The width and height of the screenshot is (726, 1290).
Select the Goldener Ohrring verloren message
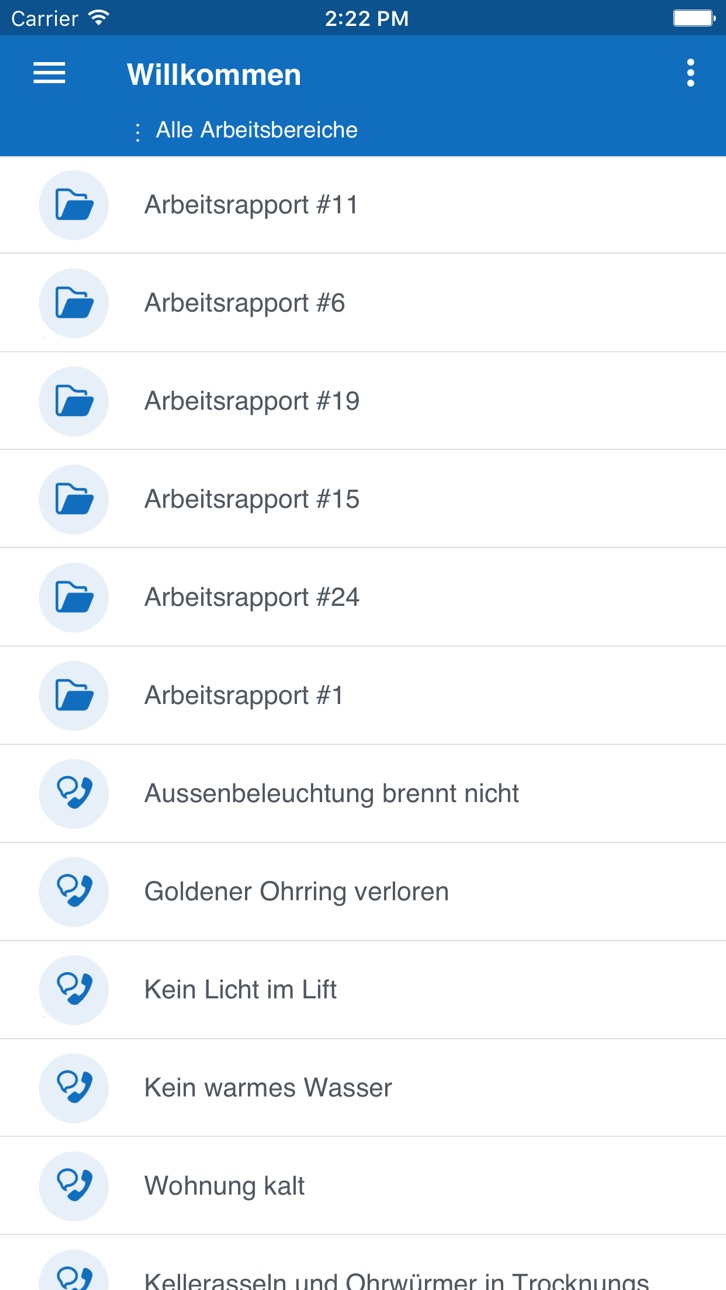coord(363,891)
